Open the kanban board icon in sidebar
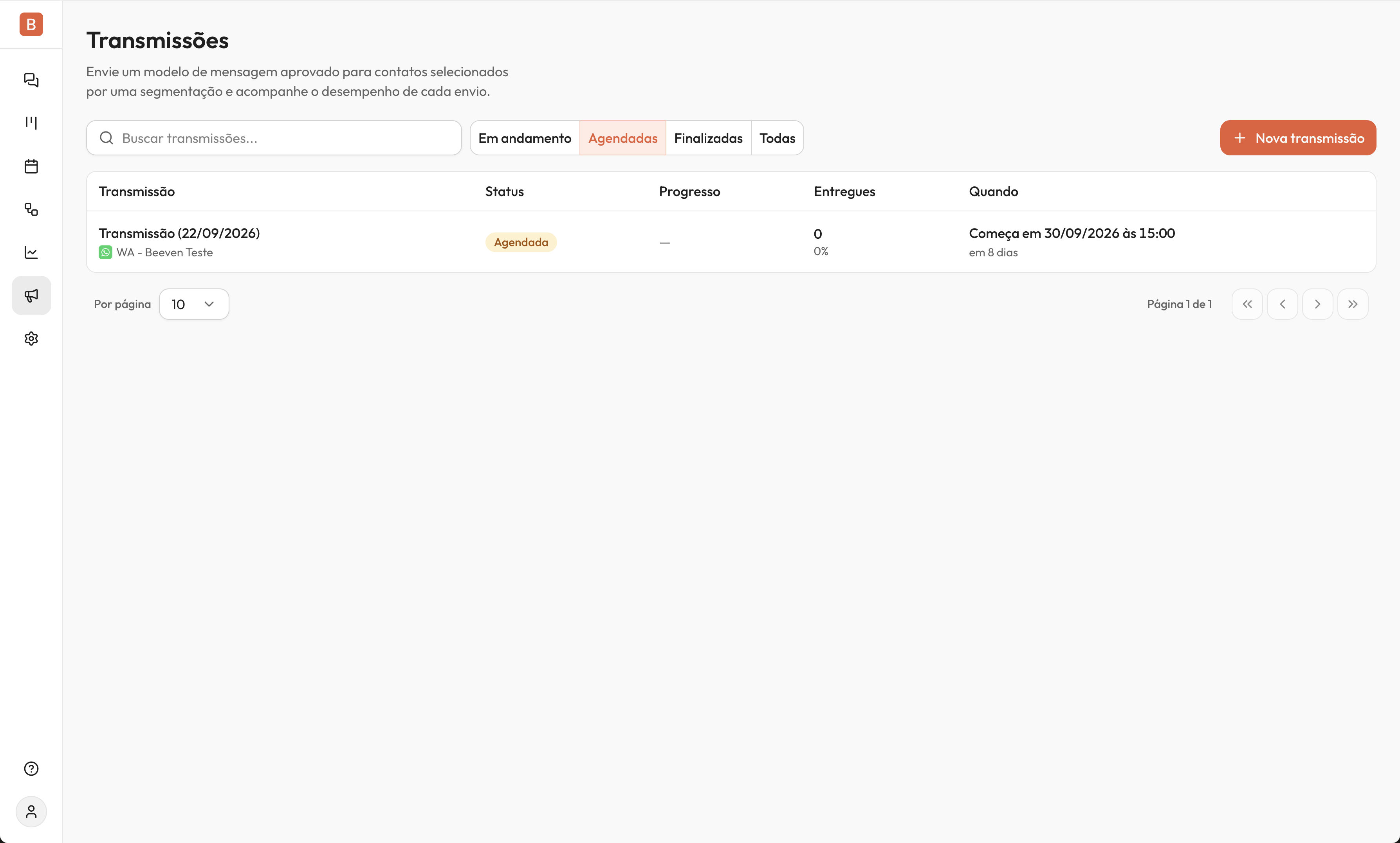1400x843 pixels. 31,123
